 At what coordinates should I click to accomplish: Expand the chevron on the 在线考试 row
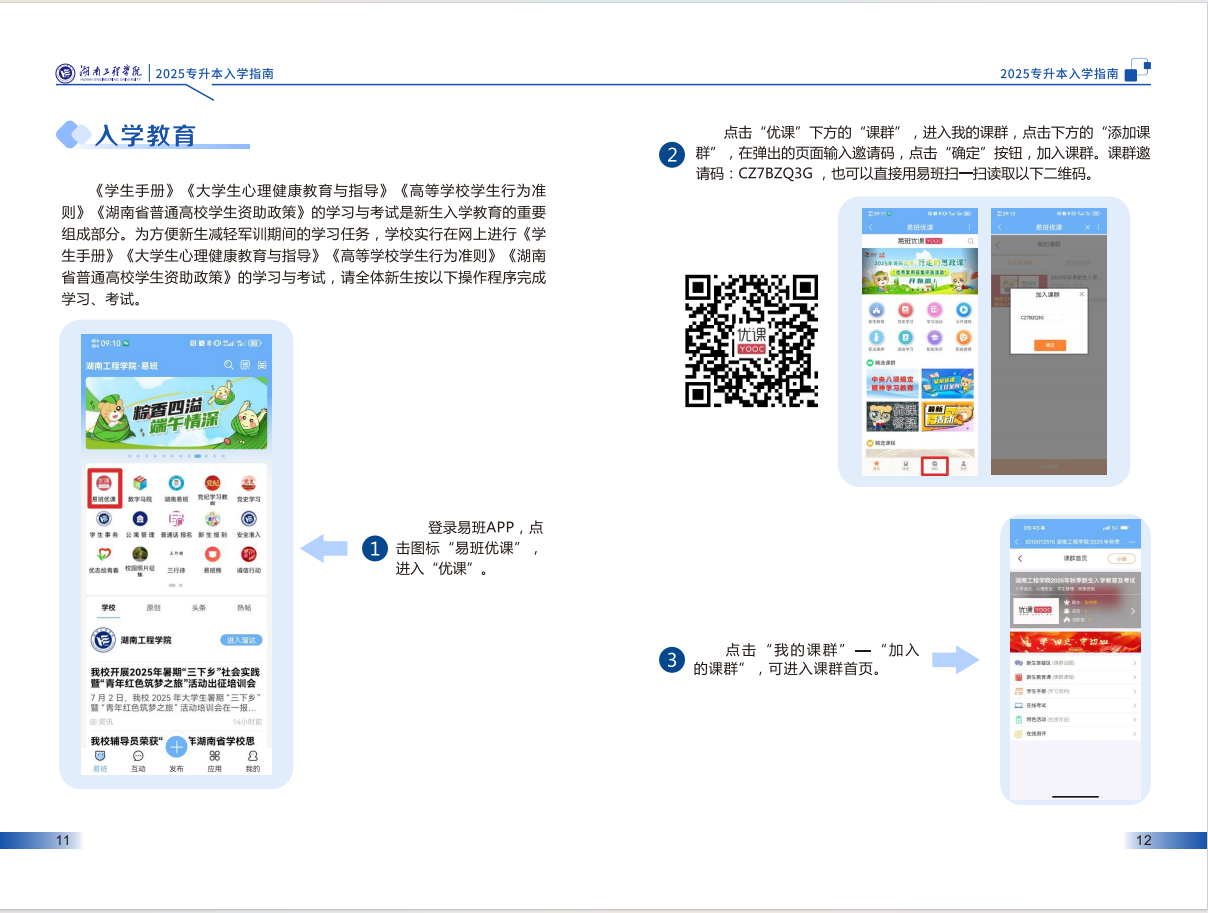pyautogui.click(x=1135, y=705)
